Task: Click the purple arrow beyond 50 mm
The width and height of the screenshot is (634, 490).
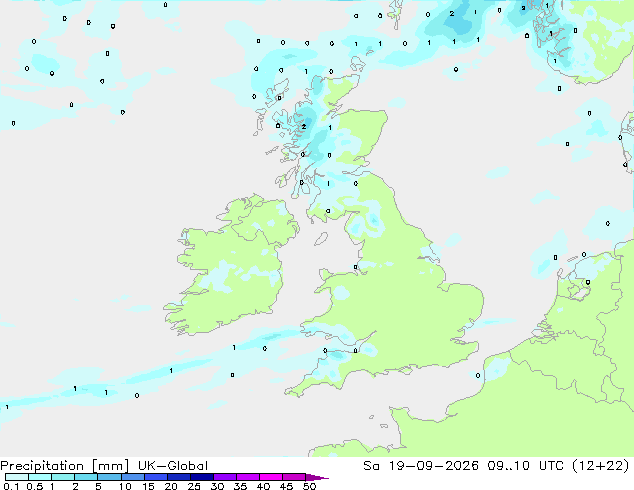Action: tap(317, 477)
